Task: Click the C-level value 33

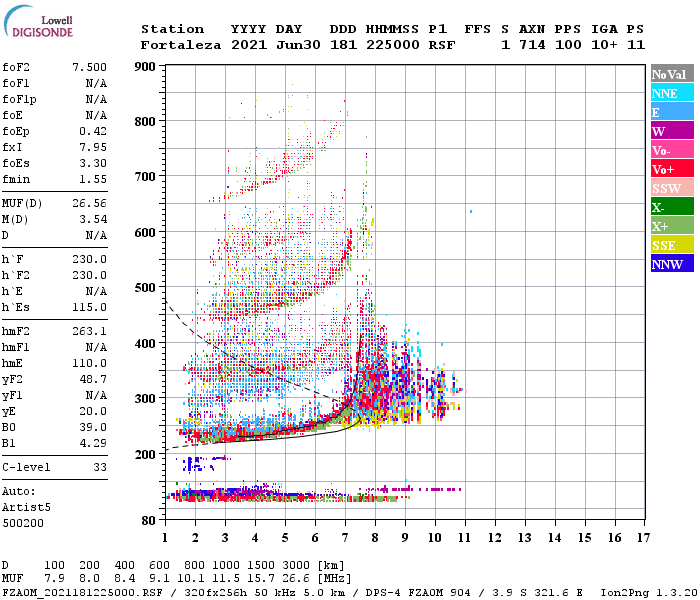Action: point(100,467)
